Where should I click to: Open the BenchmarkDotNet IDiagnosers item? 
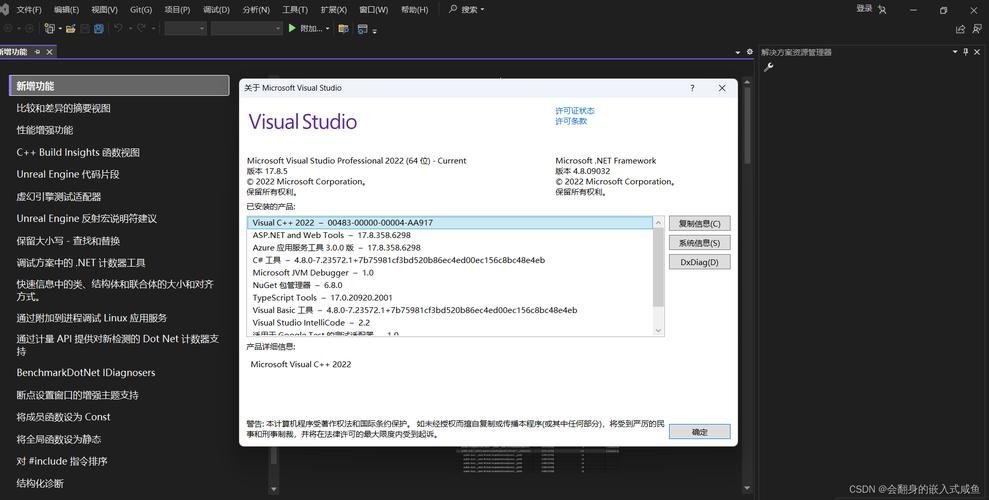click(x=86, y=373)
